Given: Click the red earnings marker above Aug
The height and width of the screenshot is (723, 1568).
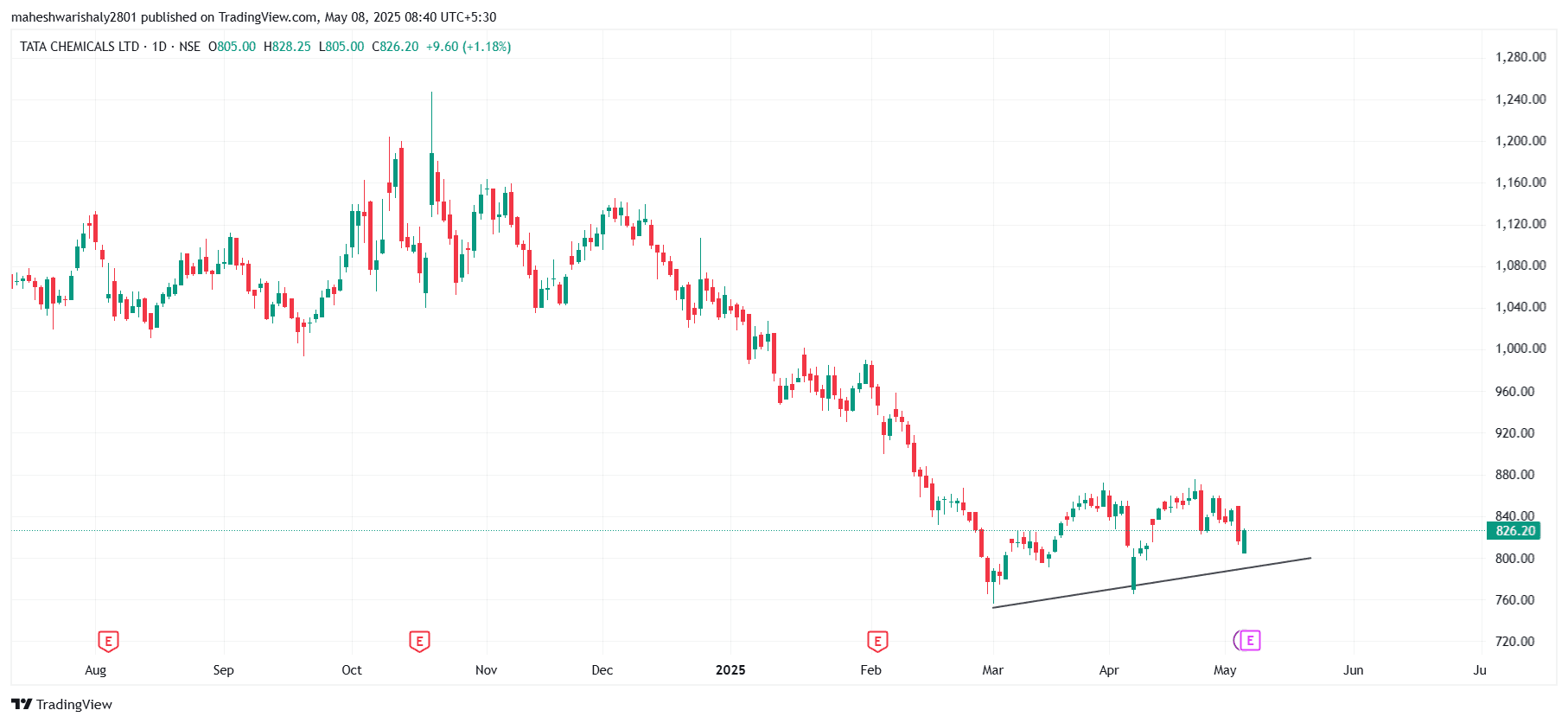Looking at the screenshot, I should (x=108, y=641).
